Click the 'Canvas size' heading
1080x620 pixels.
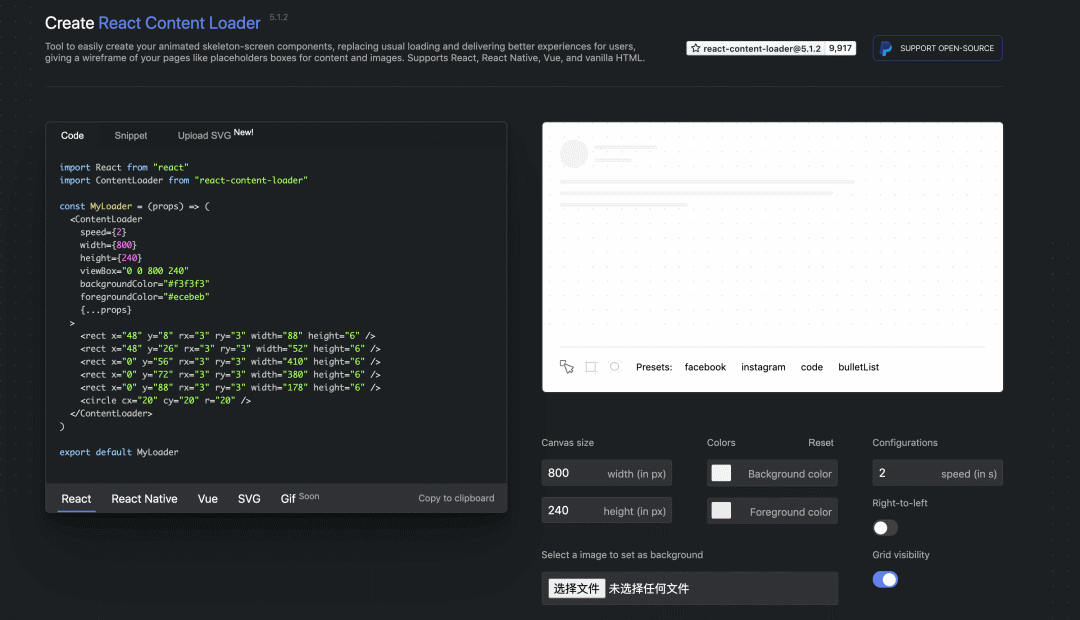tap(568, 442)
